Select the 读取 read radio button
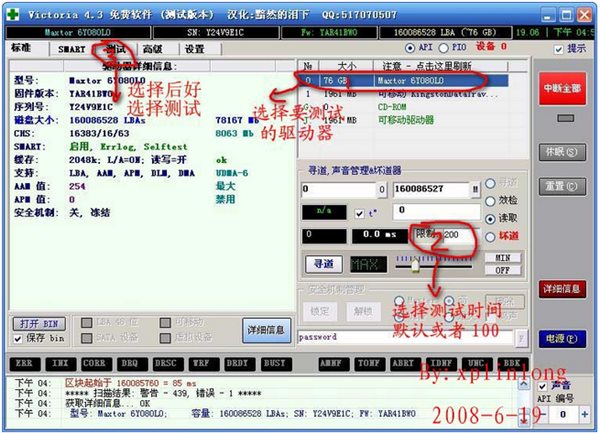The image size is (600, 433). [490, 219]
